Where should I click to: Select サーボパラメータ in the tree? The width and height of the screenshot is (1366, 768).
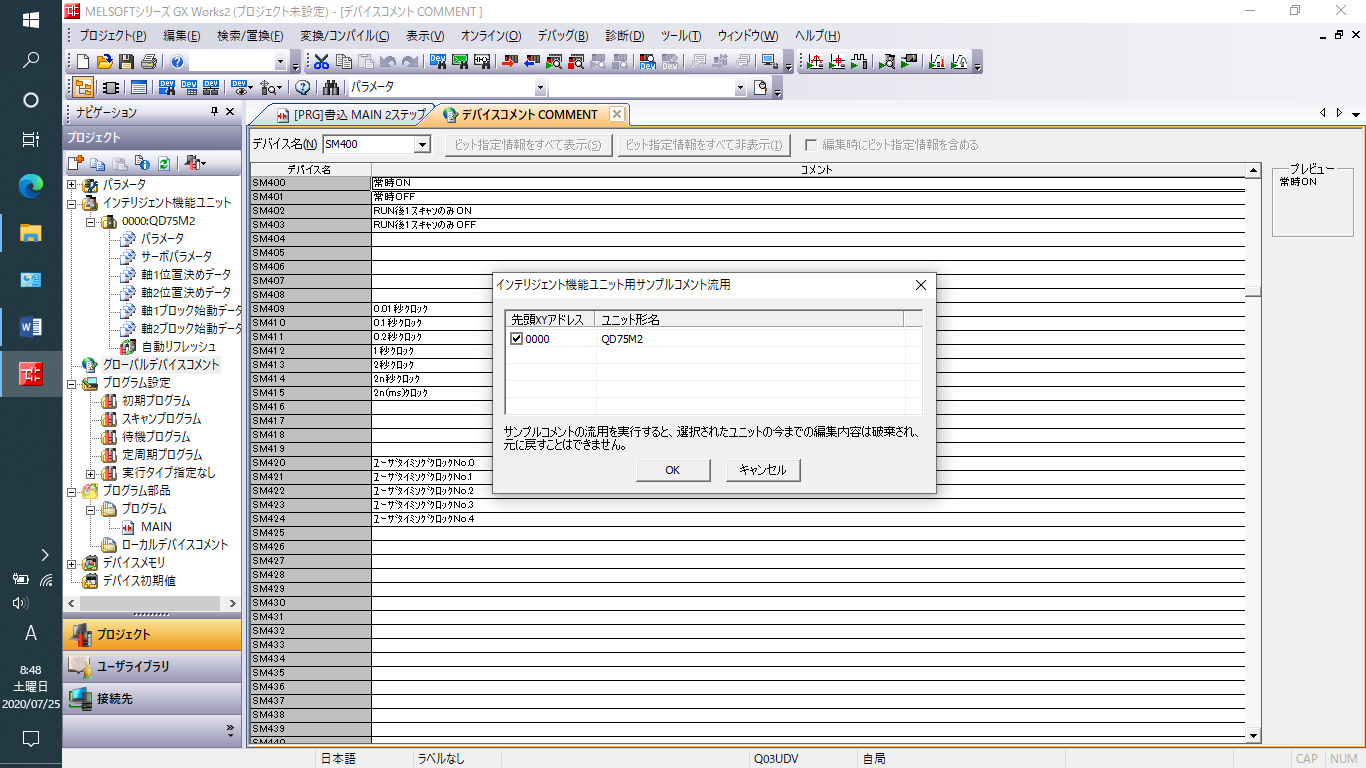(176, 257)
